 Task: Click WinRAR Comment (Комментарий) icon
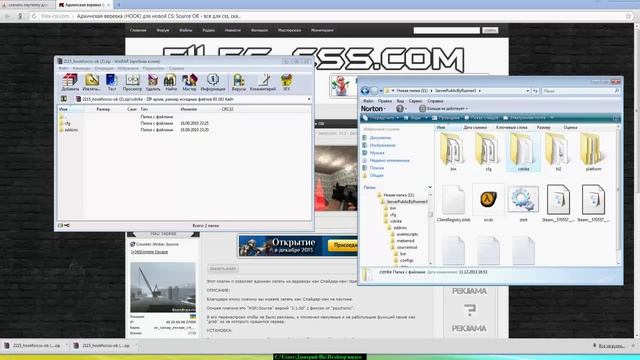click(x=263, y=82)
